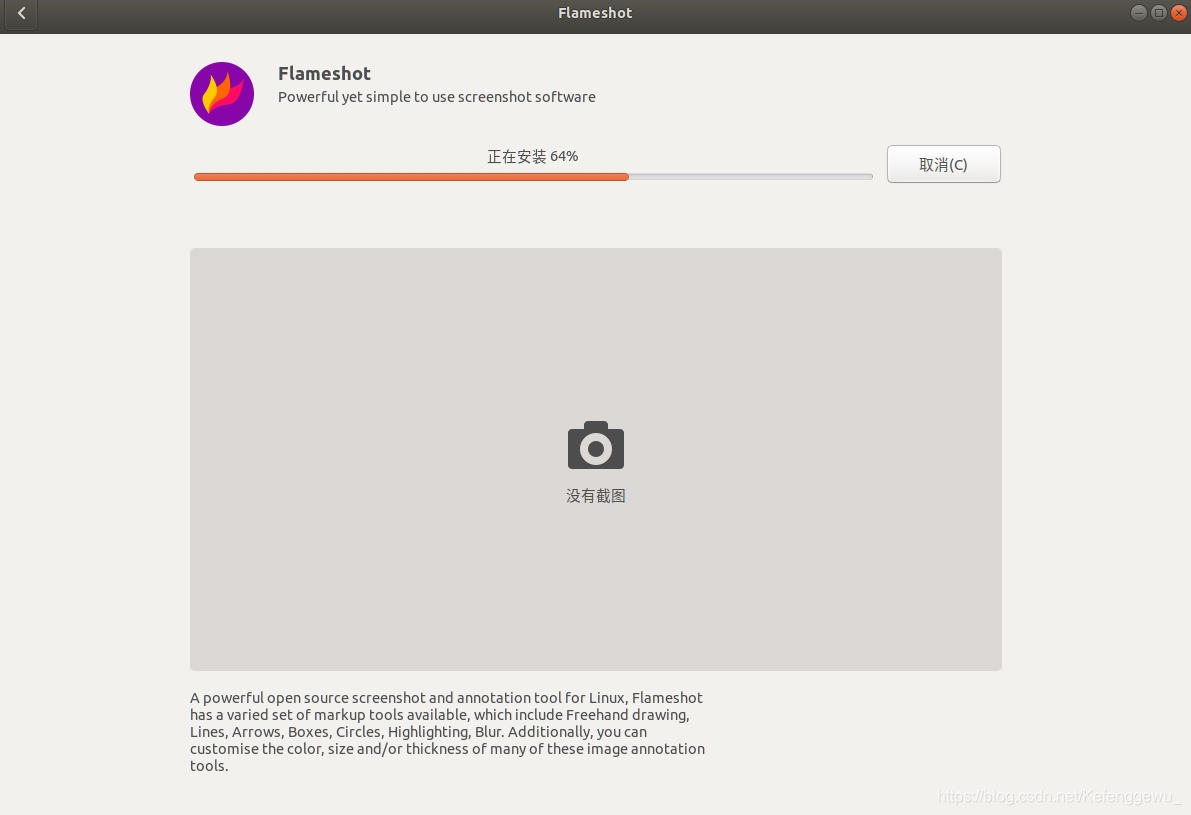1191x815 pixels.
Task: Go back using the header arrow
Action: (x=21, y=14)
